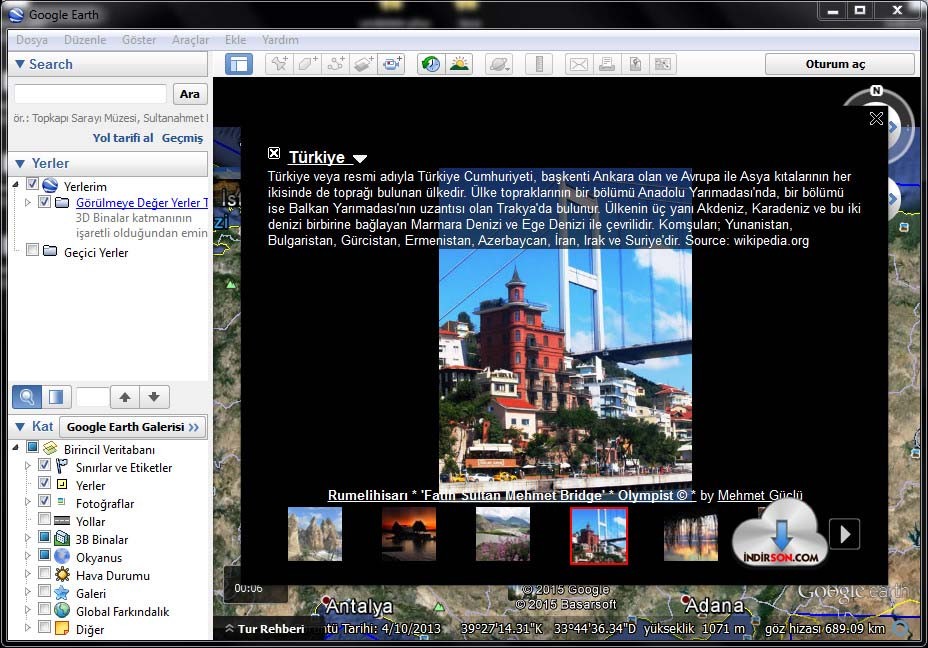This screenshot has width=928, height=648.
Task: Open the Göster menu
Action: pyautogui.click(x=139, y=40)
